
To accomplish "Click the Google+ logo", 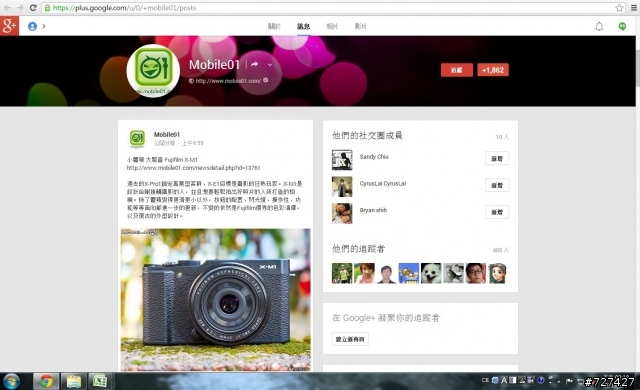I will pos(9,26).
